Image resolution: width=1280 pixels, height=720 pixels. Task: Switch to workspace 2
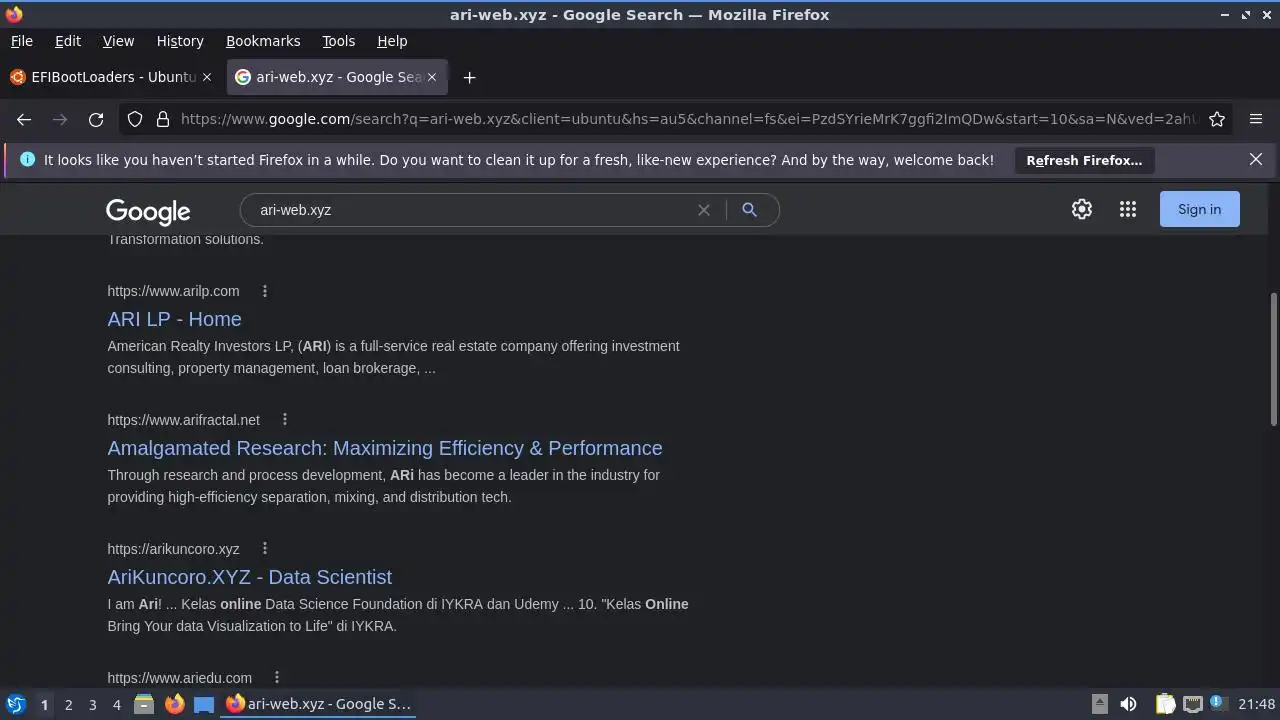point(68,705)
